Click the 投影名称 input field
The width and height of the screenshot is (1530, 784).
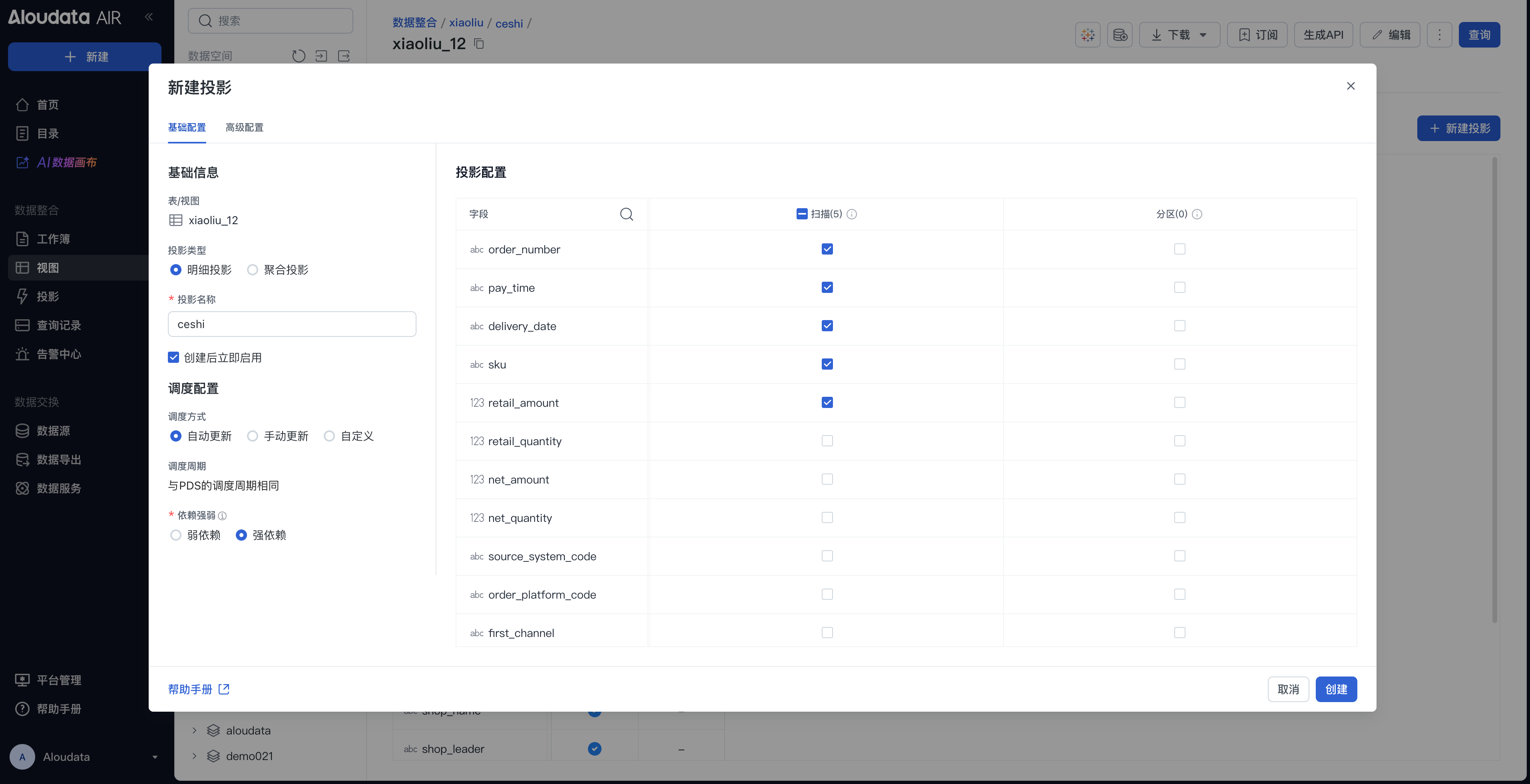click(292, 324)
